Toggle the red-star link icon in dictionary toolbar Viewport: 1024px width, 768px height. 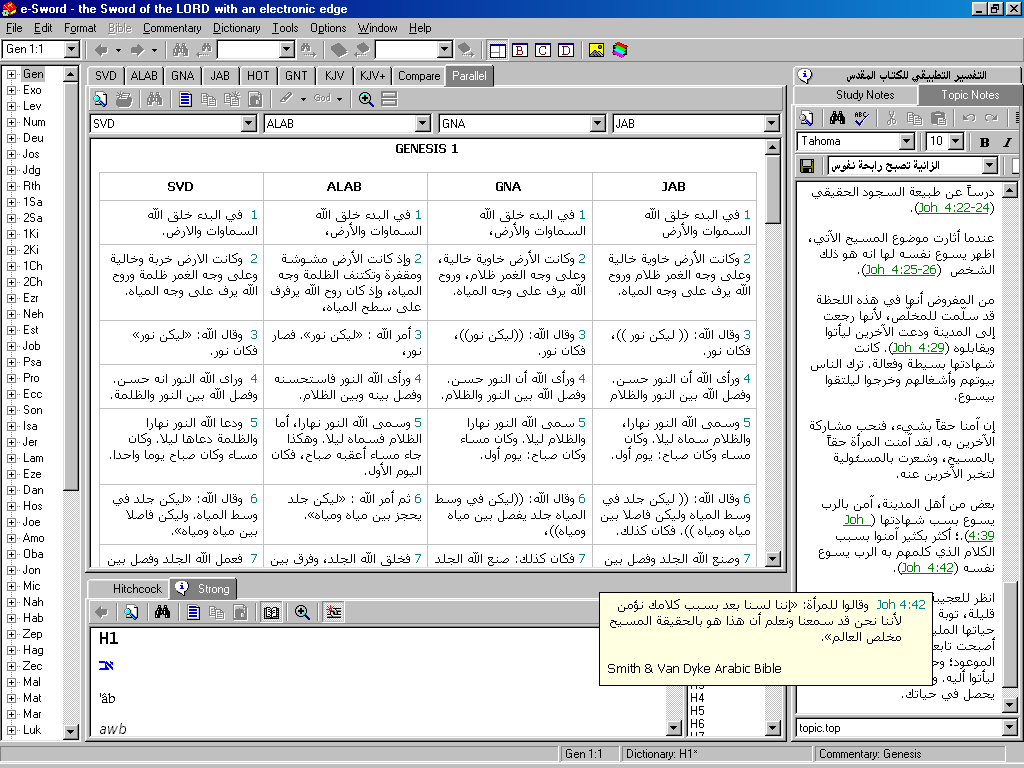point(333,612)
